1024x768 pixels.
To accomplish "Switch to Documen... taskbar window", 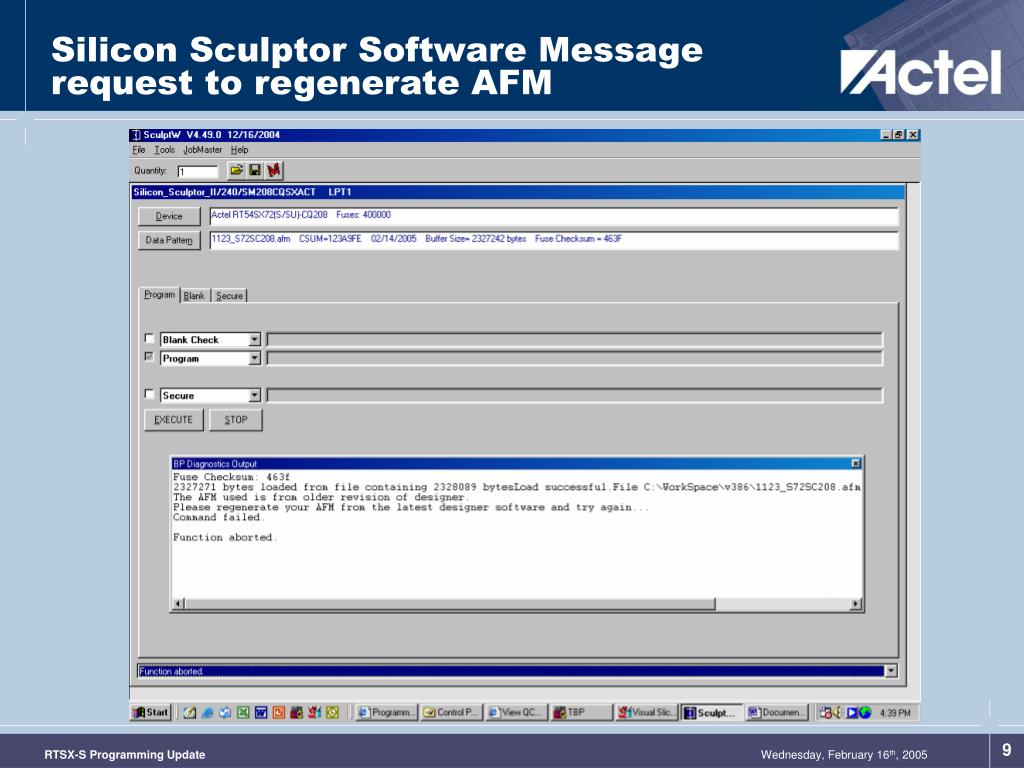I will pos(777,712).
